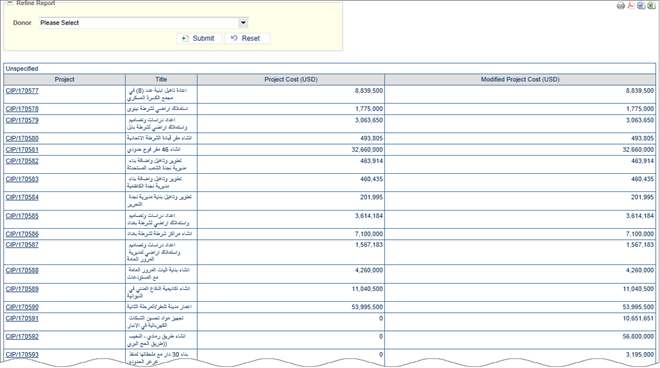660x368 pixels.
Task: Open project CIP/170577
Action: point(22,91)
